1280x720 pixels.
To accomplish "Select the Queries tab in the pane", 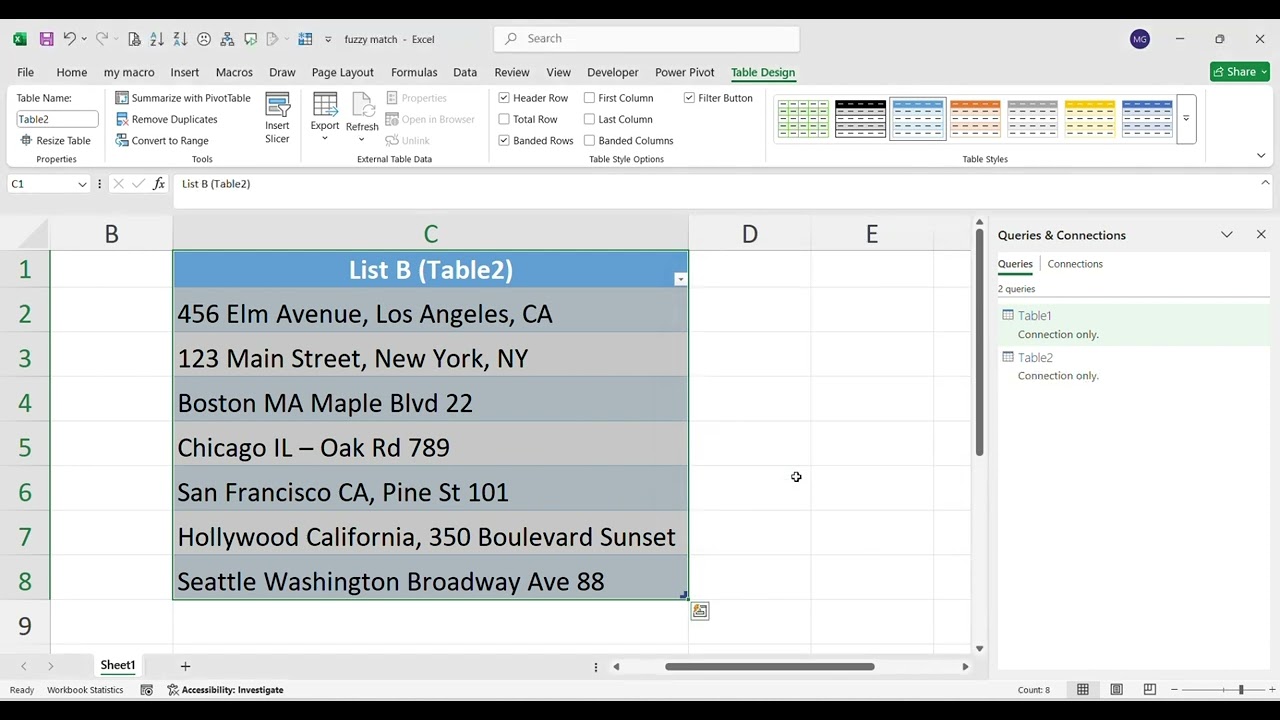I will [1015, 264].
